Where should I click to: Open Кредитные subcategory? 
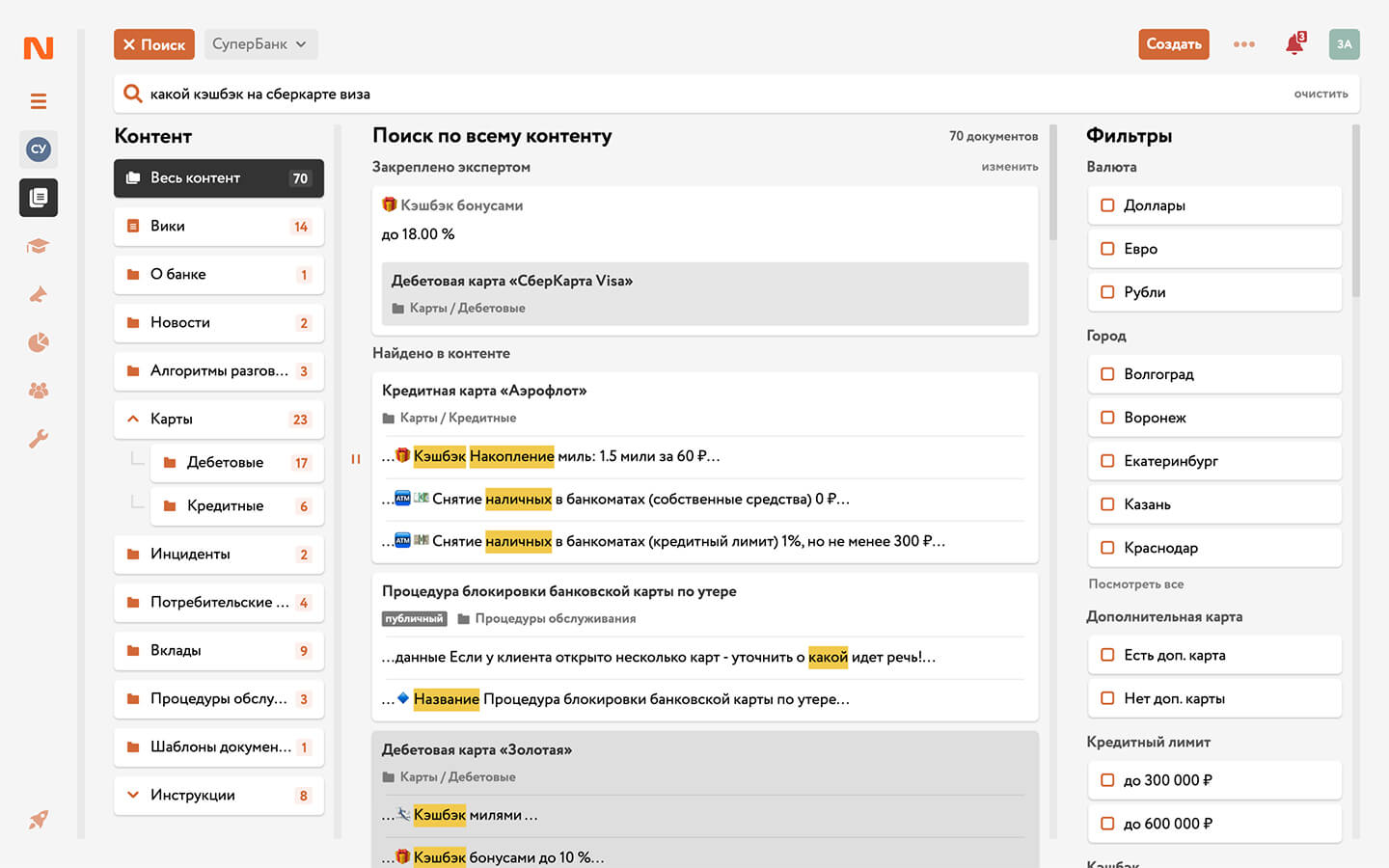237,506
